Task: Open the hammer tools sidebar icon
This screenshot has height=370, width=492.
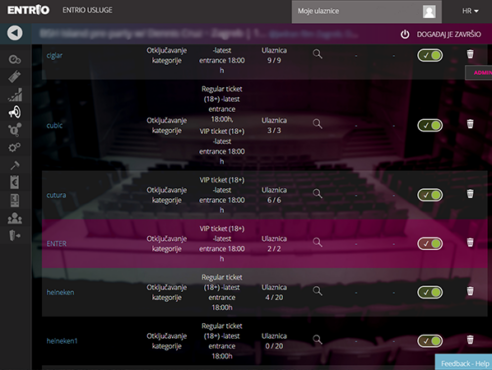Action: pyautogui.click(x=15, y=165)
